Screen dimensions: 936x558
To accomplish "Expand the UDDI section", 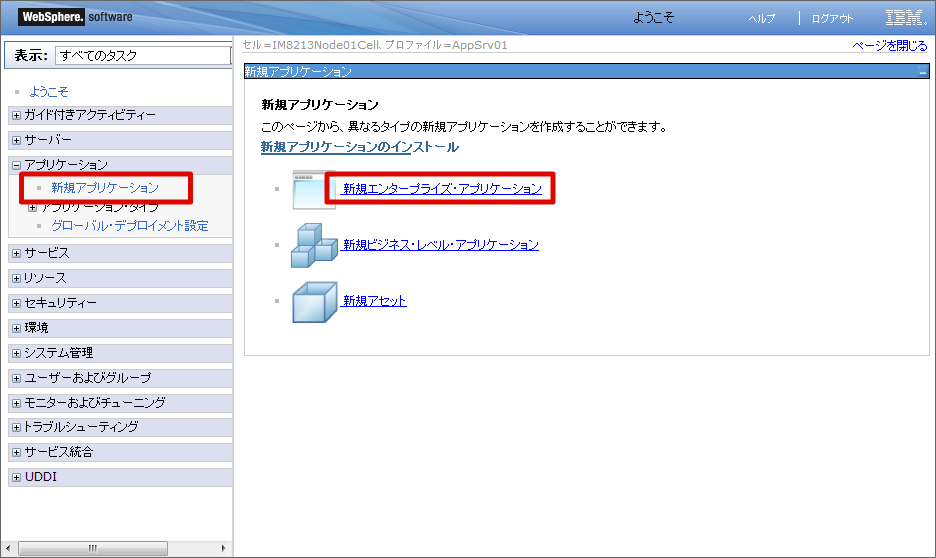I will [17, 477].
